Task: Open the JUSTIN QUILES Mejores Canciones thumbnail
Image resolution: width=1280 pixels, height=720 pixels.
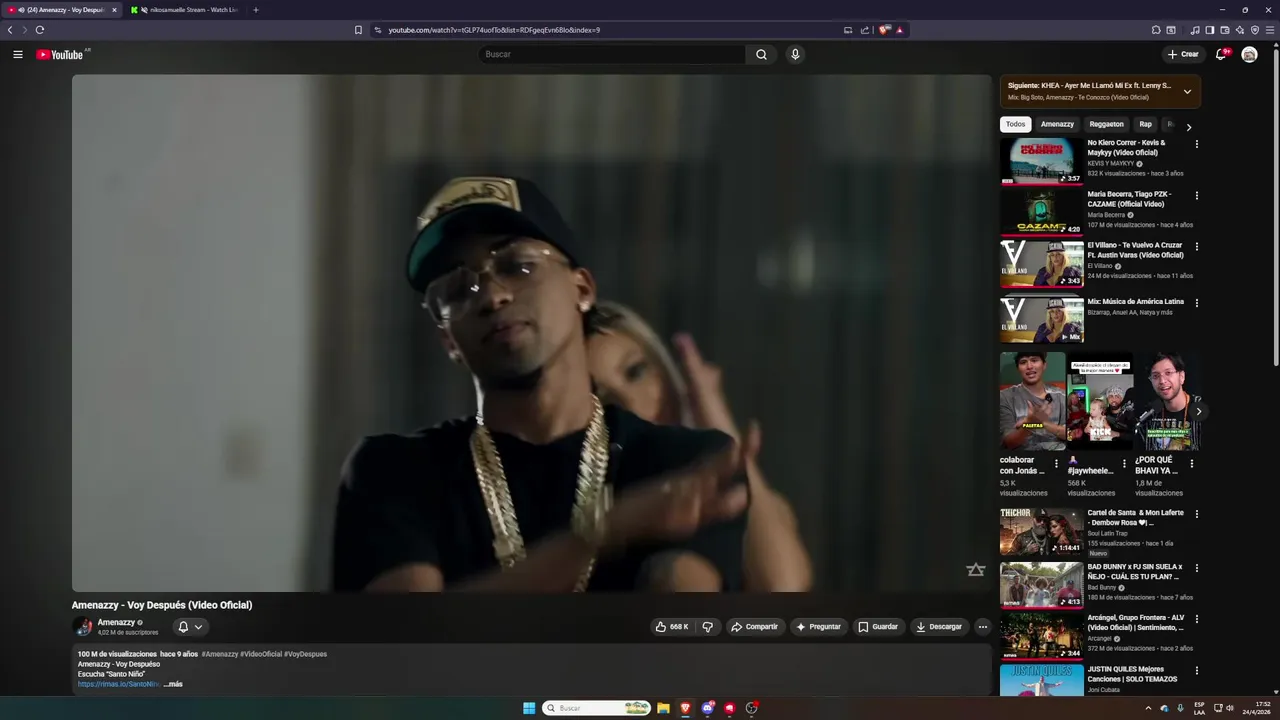Action: [1041, 680]
